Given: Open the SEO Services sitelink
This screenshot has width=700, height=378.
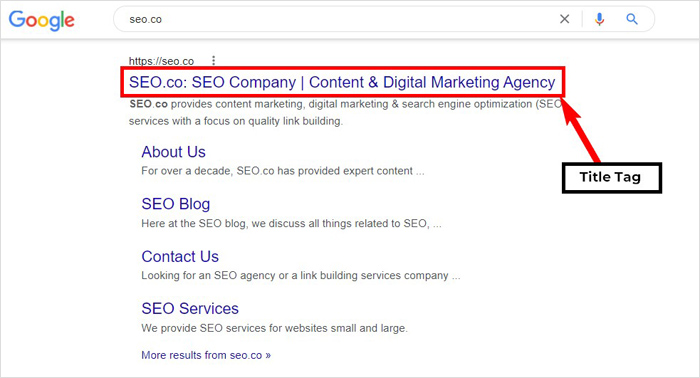Looking at the screenshot, I should tap(190, 308).
